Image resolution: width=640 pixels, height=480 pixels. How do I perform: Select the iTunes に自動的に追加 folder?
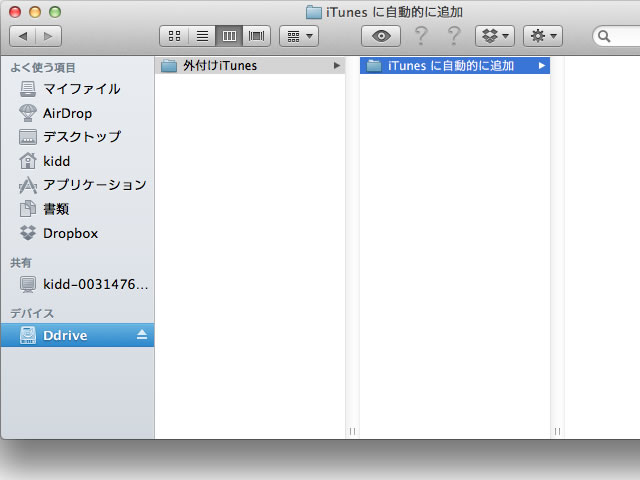click(455, 66)
